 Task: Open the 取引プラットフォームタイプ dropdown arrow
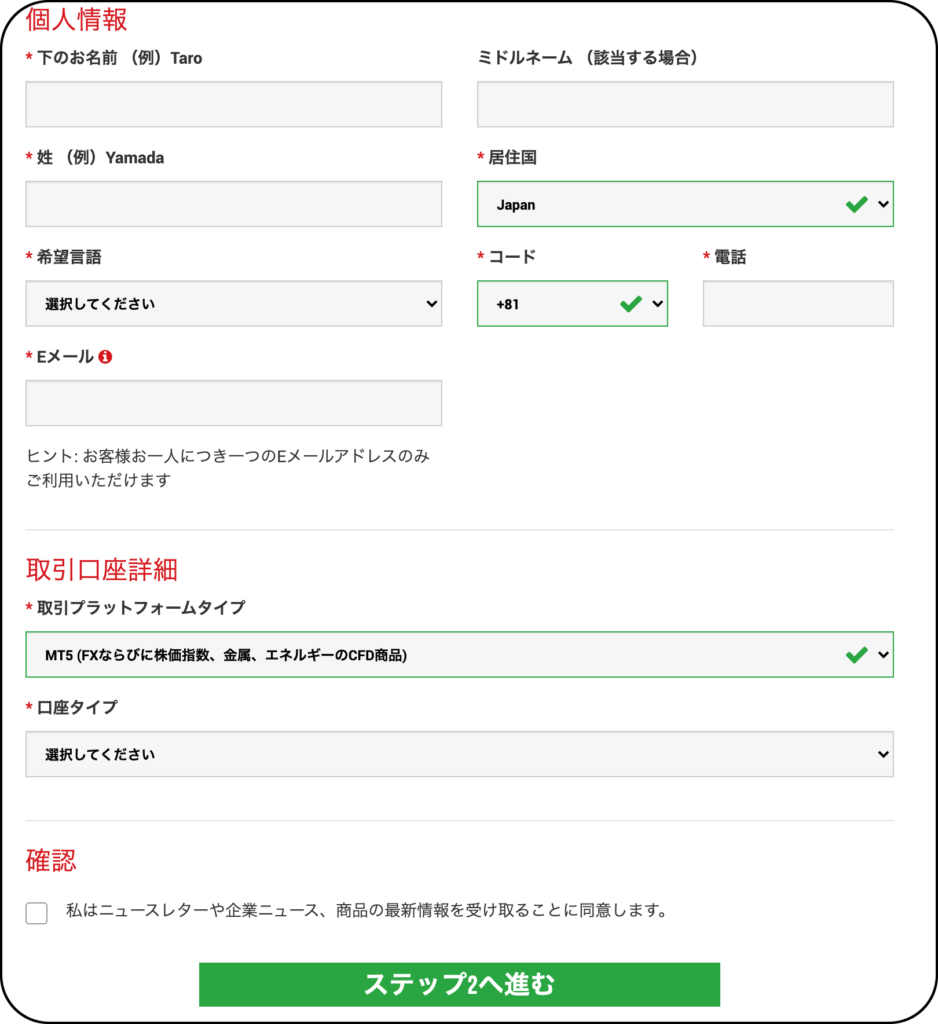[x=883, y=654]
